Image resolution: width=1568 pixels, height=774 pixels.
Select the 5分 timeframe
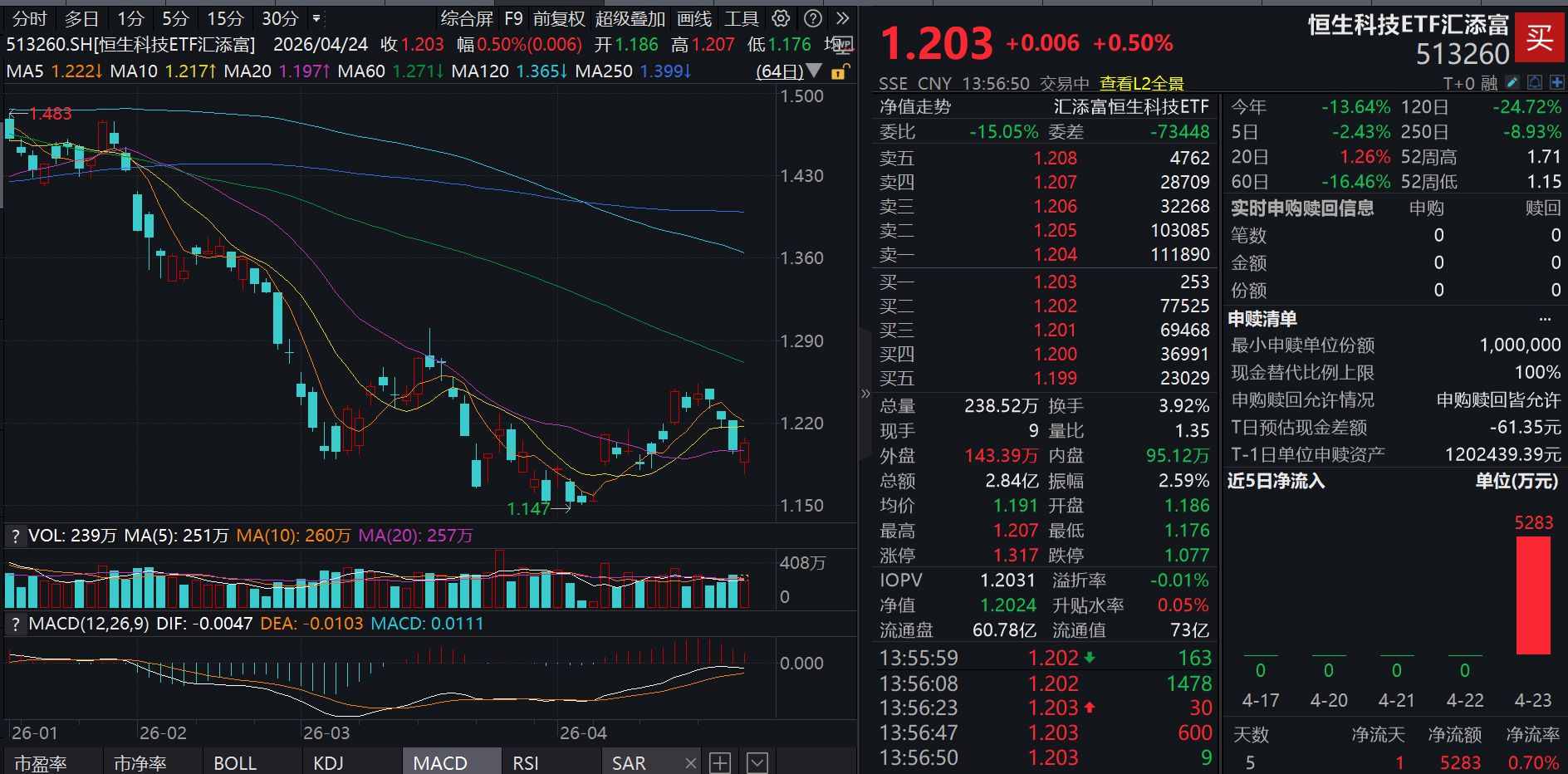pos(175,18)
